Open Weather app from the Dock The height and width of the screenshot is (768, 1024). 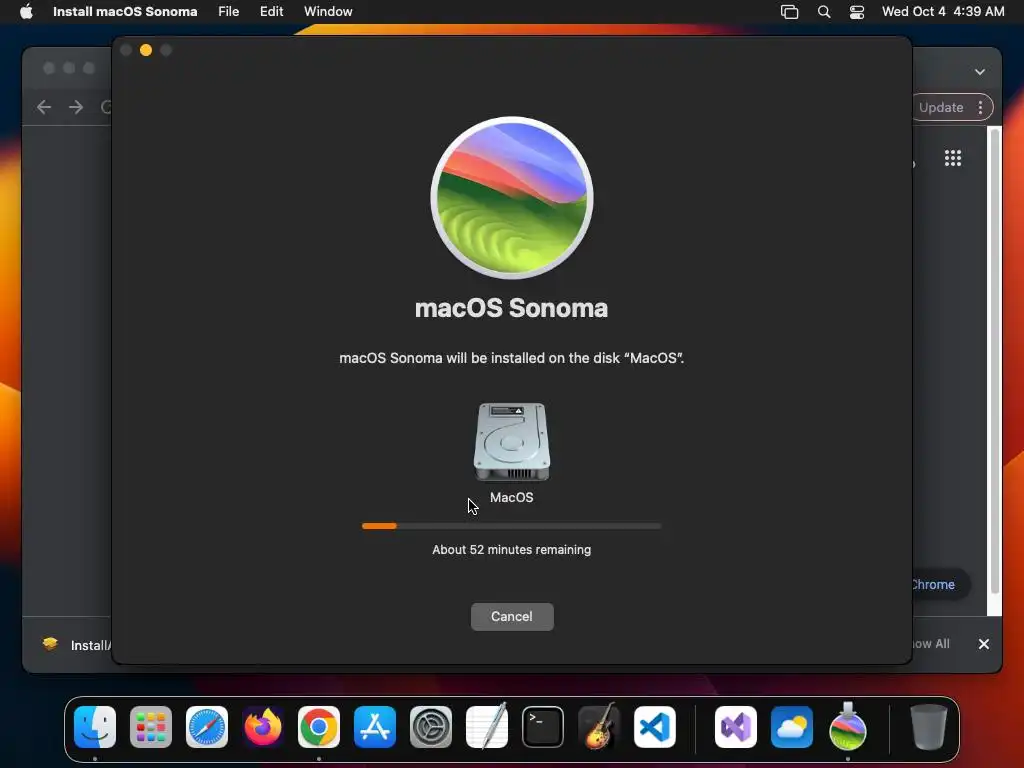pyautogui.click(x=792, y=727)
